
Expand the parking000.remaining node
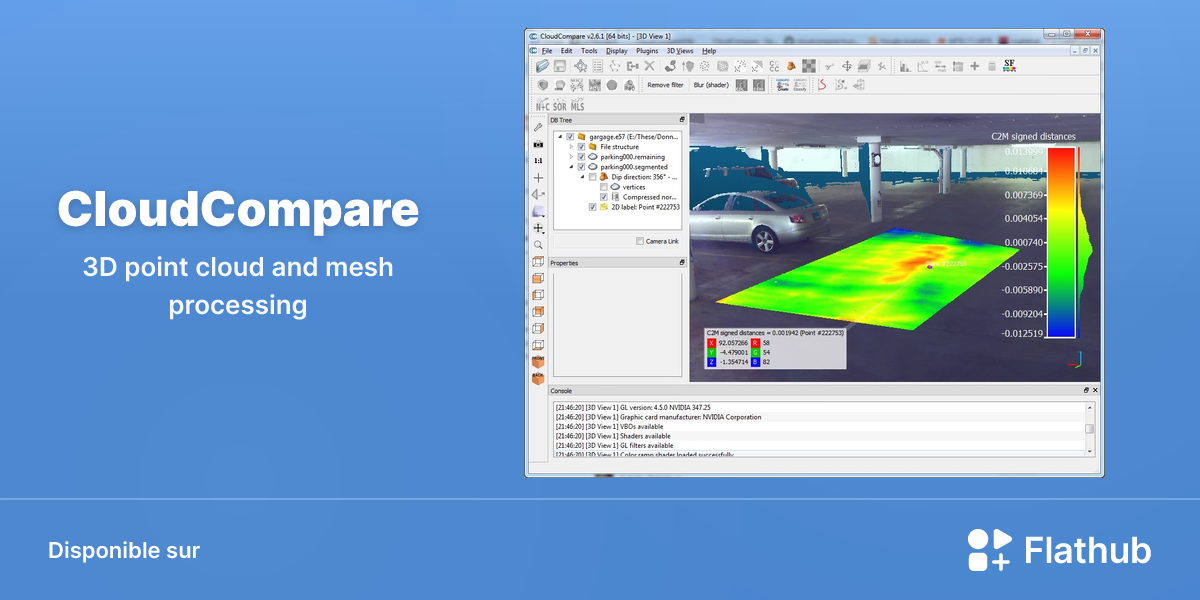tap(571, 157)
